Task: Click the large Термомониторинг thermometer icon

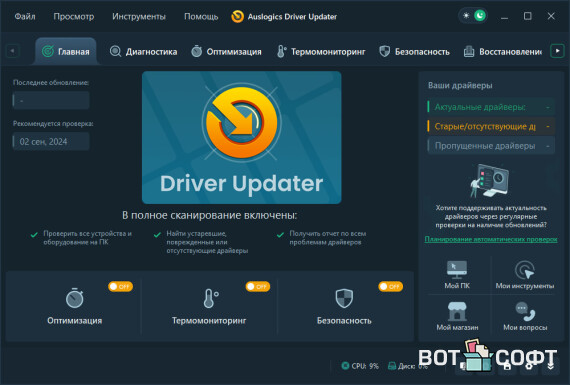Action: (210, 298)
